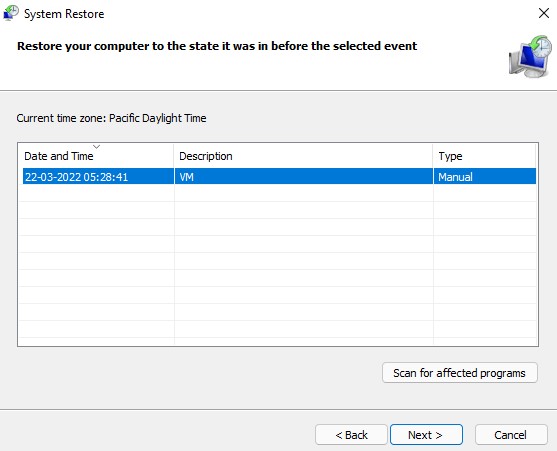Go back with the Back button
The width and height of the screenshot is (557, 451).
tap(351, 435)
